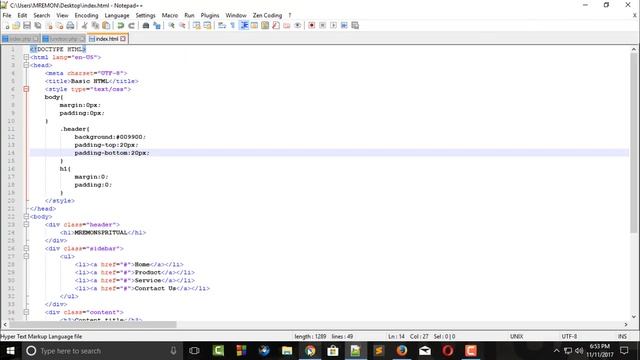The image size is (640, 360).
Task: Undo the last edit with the green arrow
Action: click(120, 26)
